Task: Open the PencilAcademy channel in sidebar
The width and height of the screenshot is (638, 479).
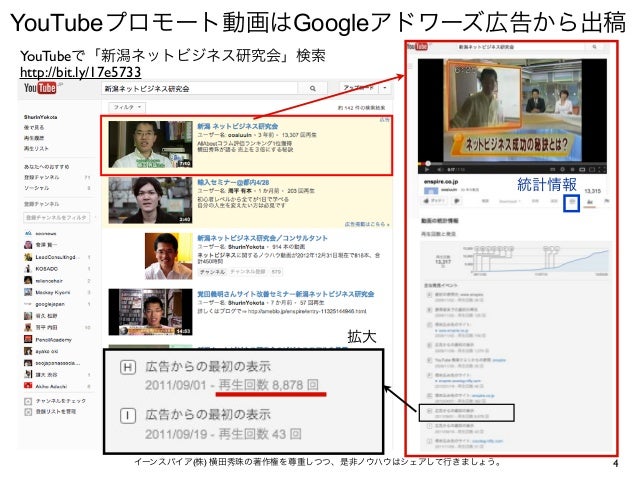Action: click(x=53, y=339)
